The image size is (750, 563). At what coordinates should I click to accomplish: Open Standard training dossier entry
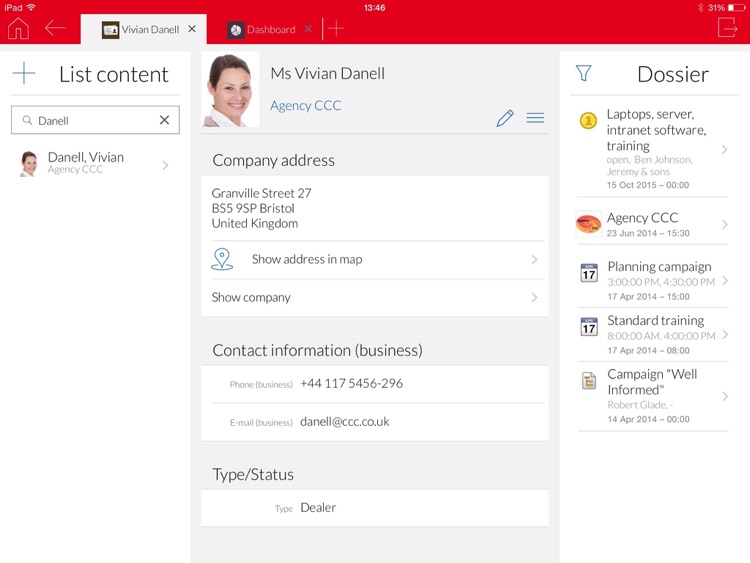tap(653, 334)
